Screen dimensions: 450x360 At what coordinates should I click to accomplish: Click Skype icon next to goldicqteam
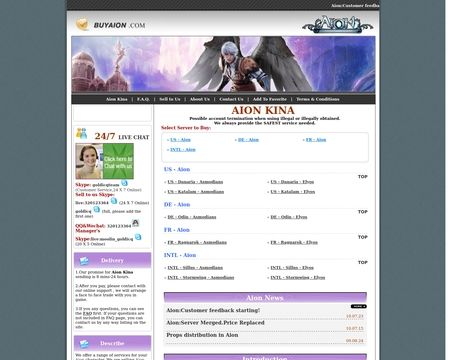(x=124, y=183)
